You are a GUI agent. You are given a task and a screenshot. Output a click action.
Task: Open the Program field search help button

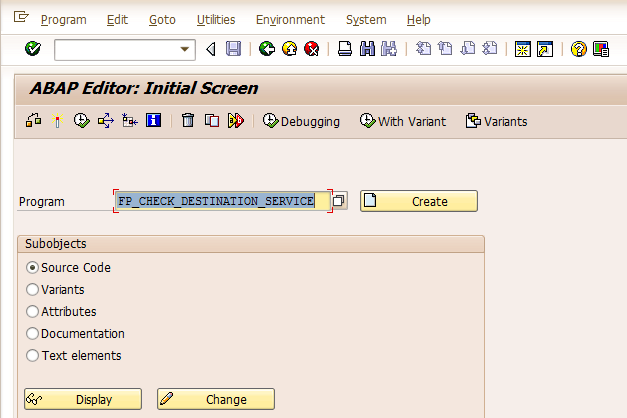point(339,201)
